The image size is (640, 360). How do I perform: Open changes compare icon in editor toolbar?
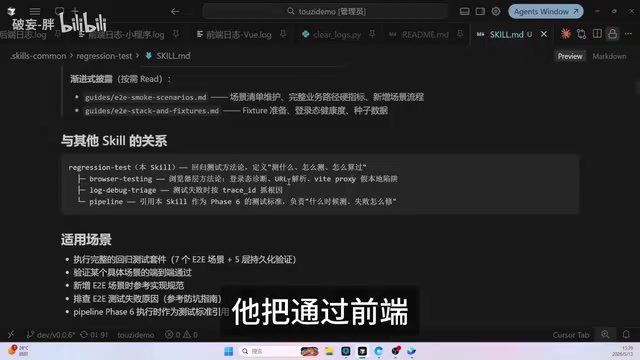point(582,34)
